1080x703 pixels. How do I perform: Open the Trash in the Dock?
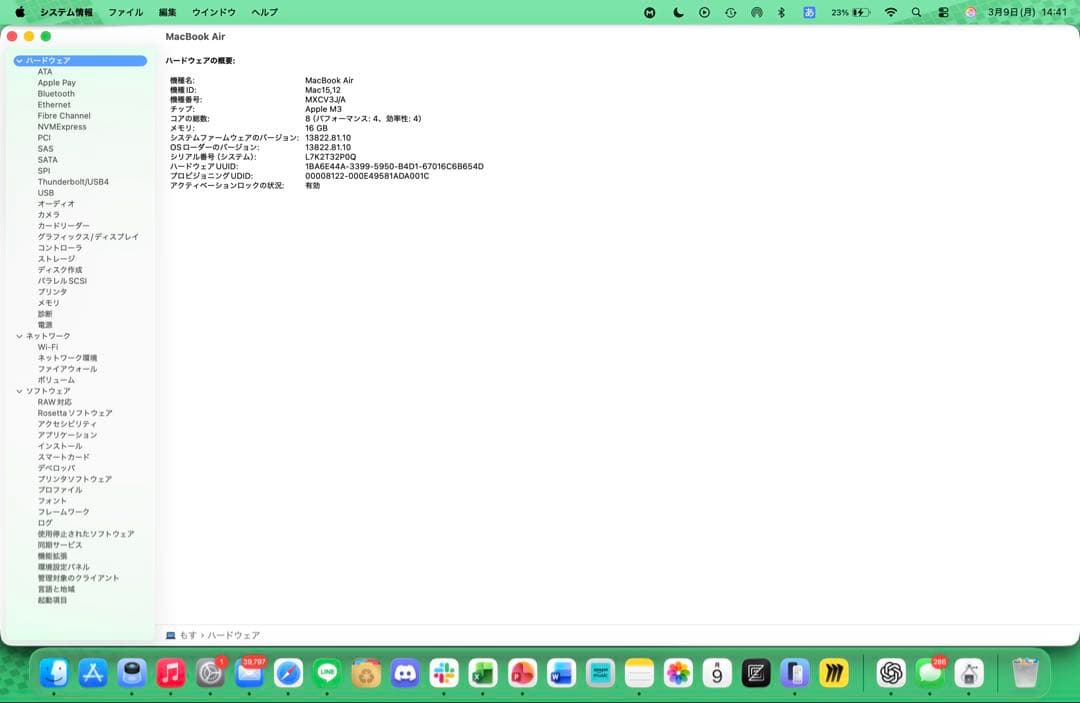pyautogui.click(x=1025, y=673)
